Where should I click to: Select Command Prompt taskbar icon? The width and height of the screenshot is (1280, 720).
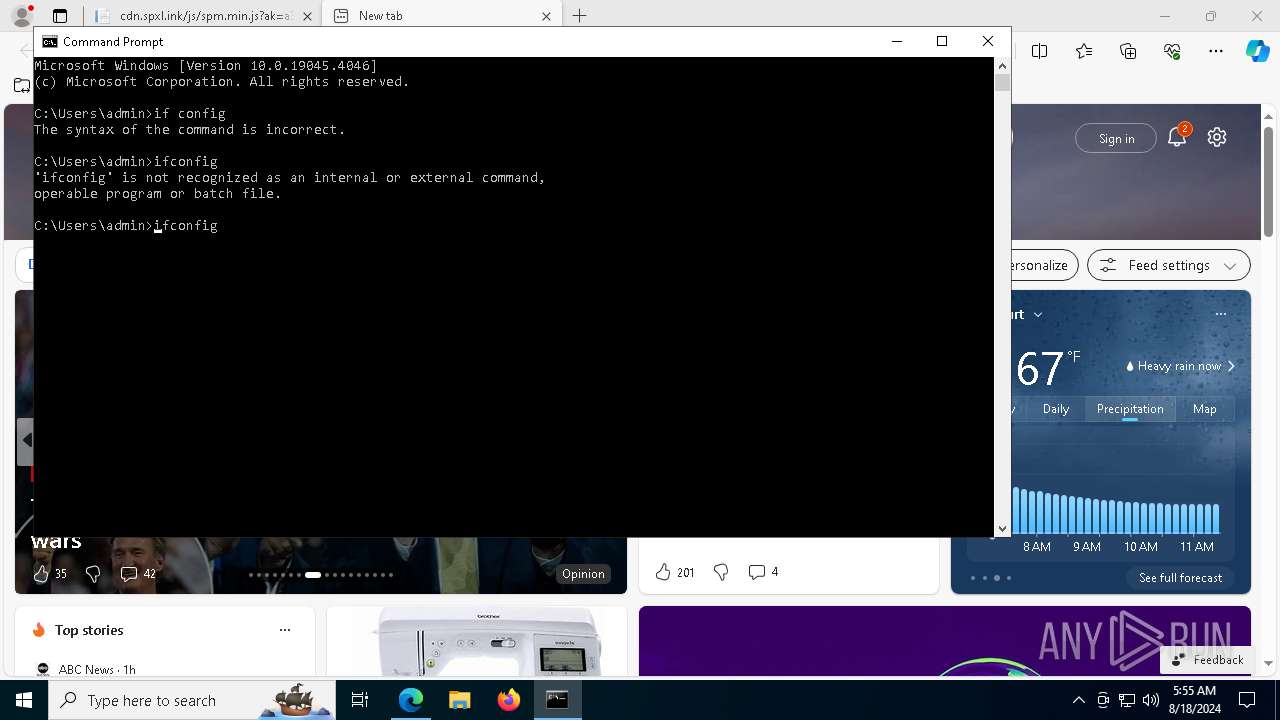557,700
